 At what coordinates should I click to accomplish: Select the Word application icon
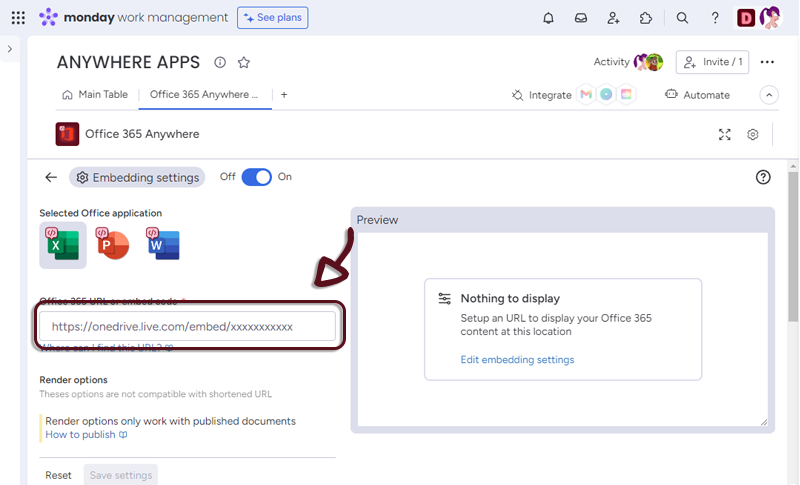pyautogui.click(x=163, y=243)
